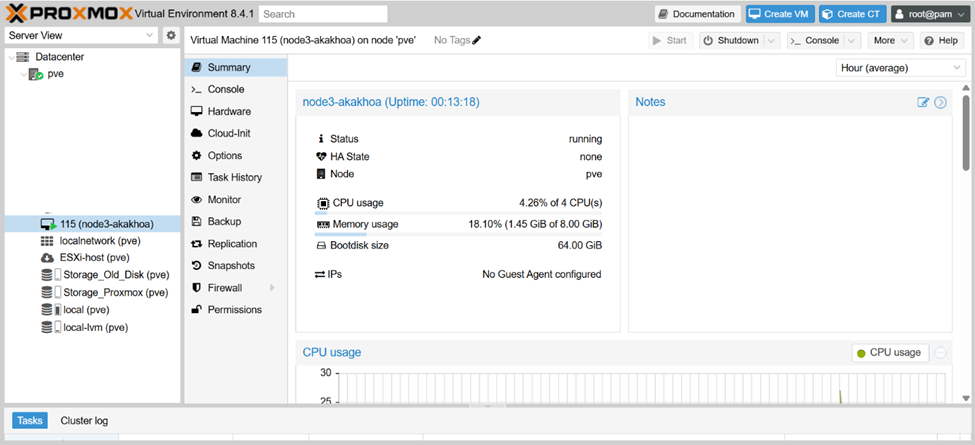Open the Documentation button

pos(698,14)
